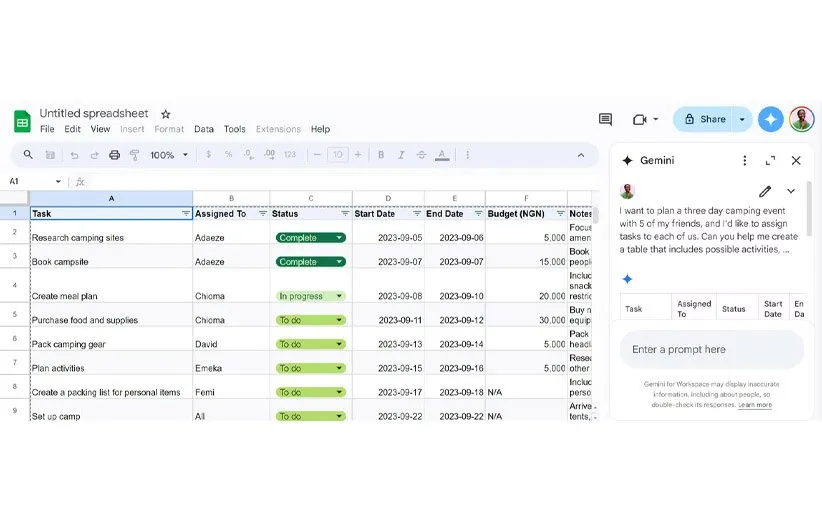Toggle italic formatting in the toolbar

[x=402, y=155]
